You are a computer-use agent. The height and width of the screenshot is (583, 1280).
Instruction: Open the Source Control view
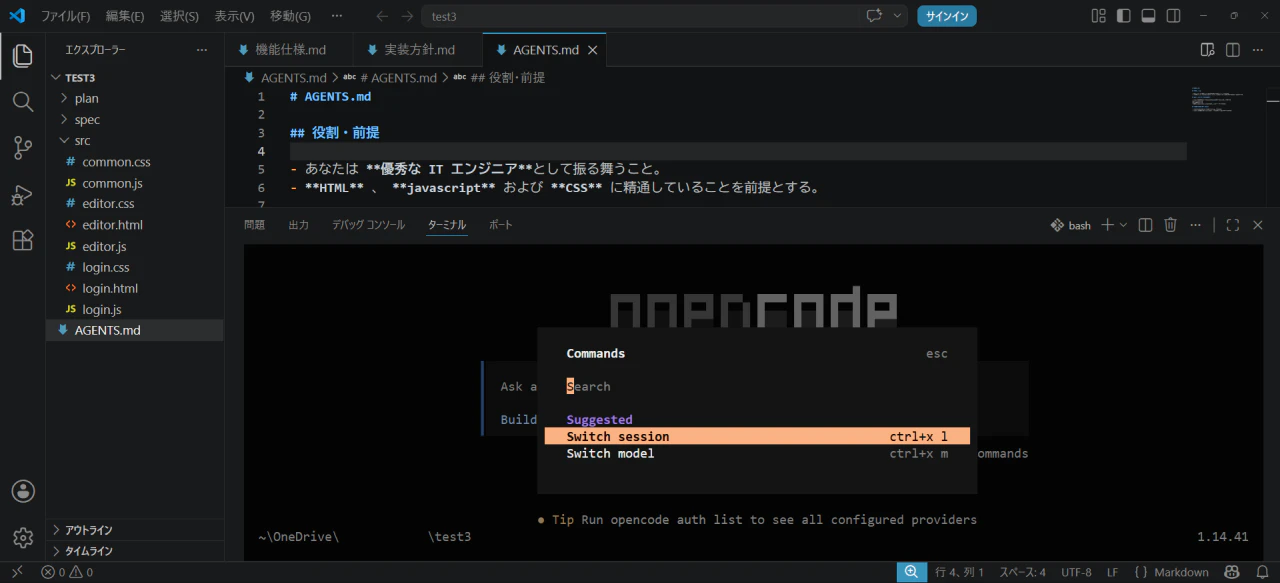click(22, 148)
